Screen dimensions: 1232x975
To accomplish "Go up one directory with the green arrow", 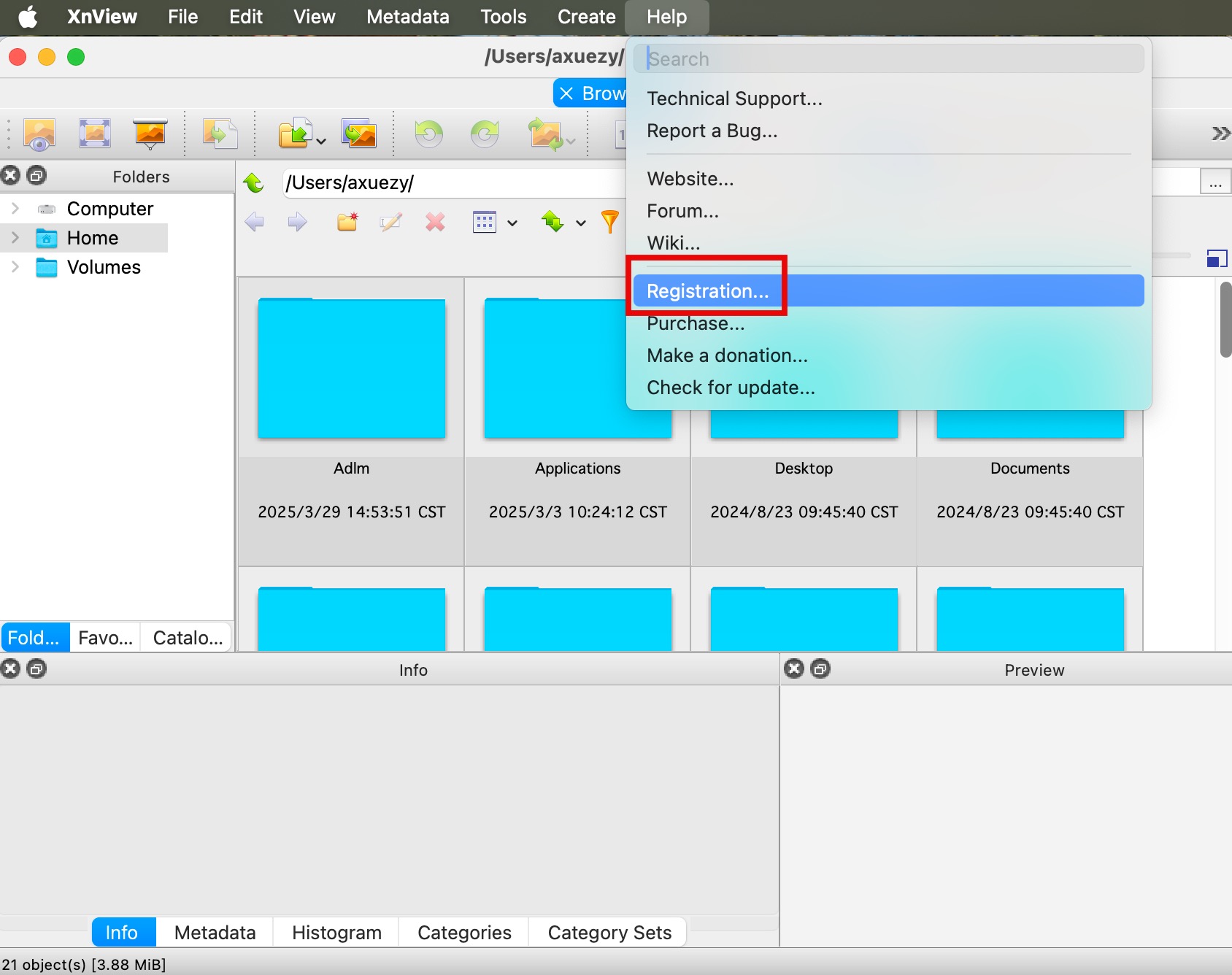I will coord(254,182).
